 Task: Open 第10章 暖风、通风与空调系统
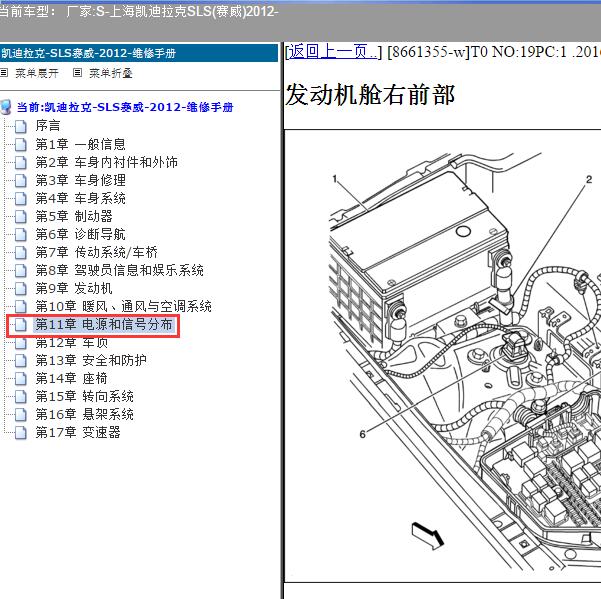[123, 306]
